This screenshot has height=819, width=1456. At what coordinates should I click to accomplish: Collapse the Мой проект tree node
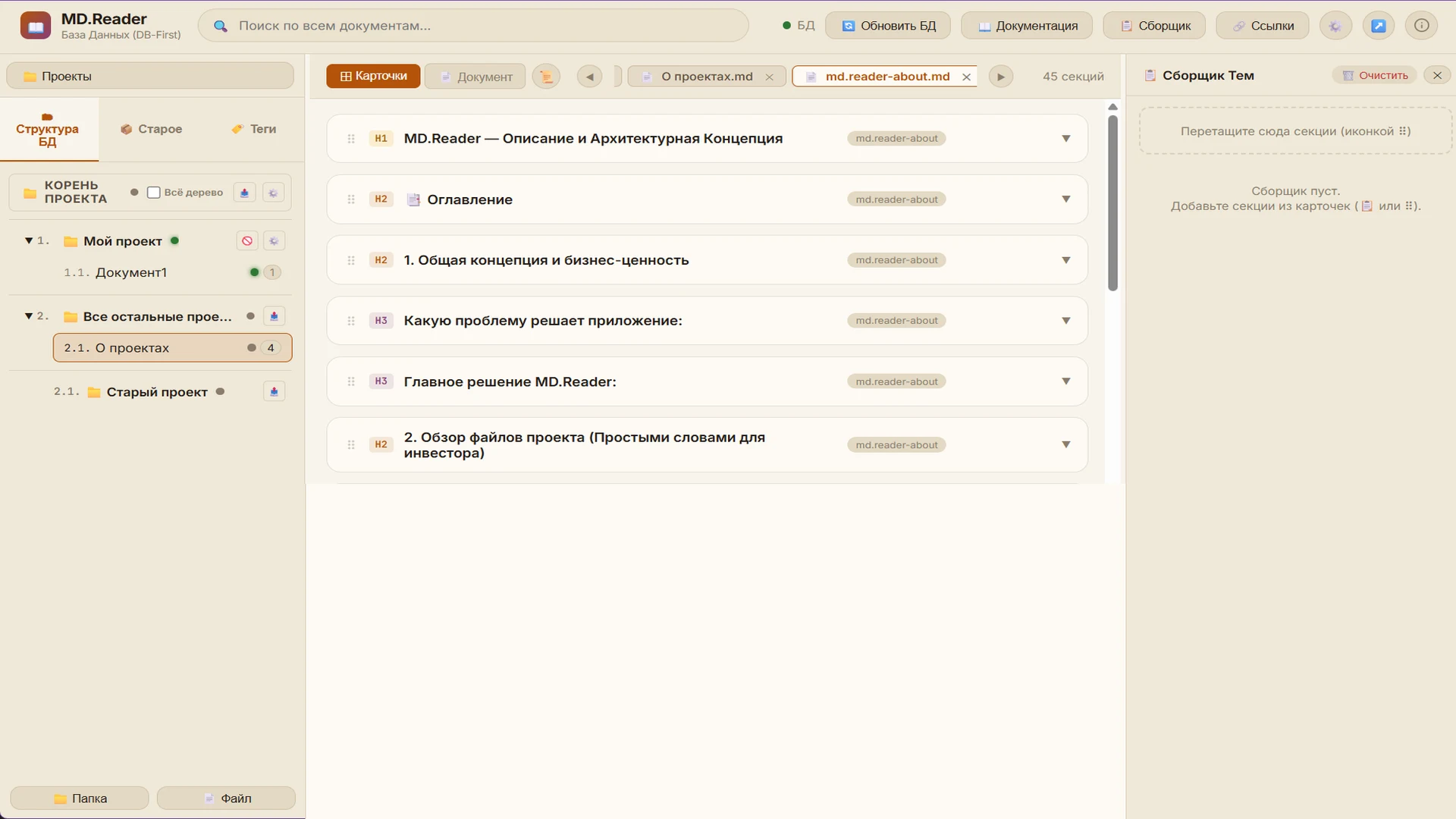click(29, 241)
